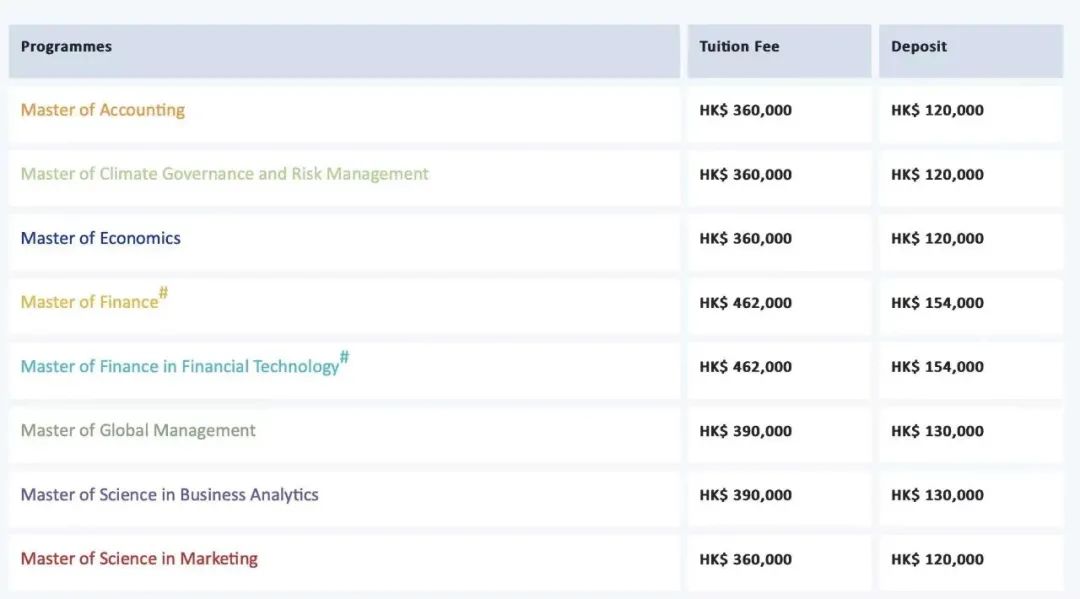Click the footnote mark after Financial Technology
1080x599 pixels.
click(x=345, y=358)
